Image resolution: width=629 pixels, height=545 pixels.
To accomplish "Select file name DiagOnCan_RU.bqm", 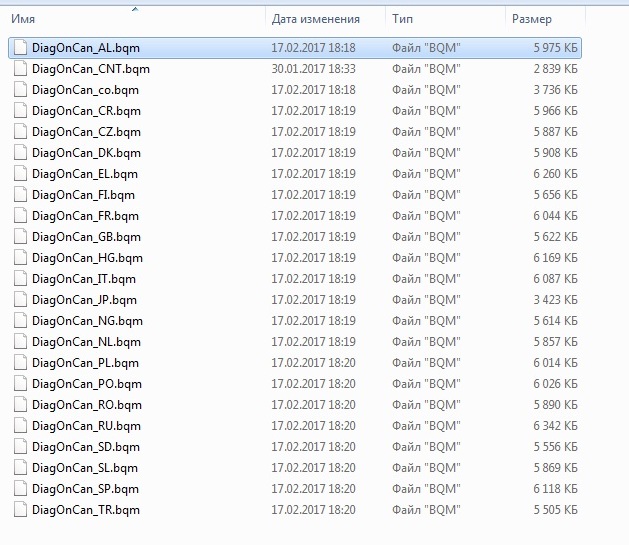I will [86, 426].
